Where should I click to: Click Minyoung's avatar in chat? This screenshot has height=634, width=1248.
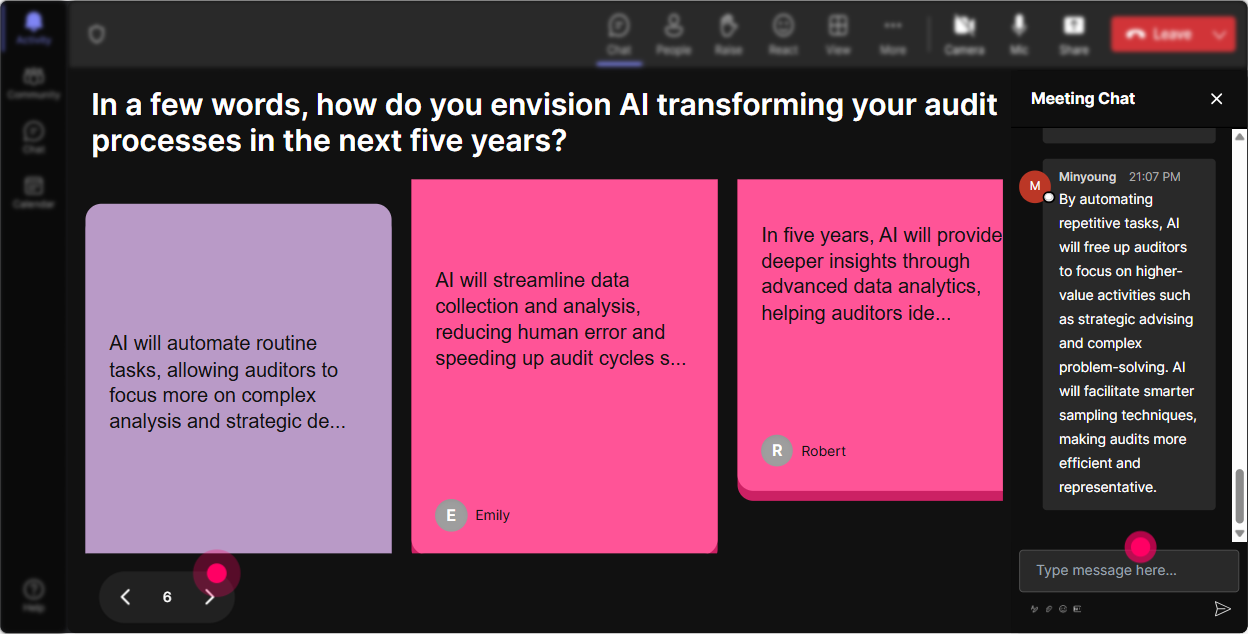1034,186
